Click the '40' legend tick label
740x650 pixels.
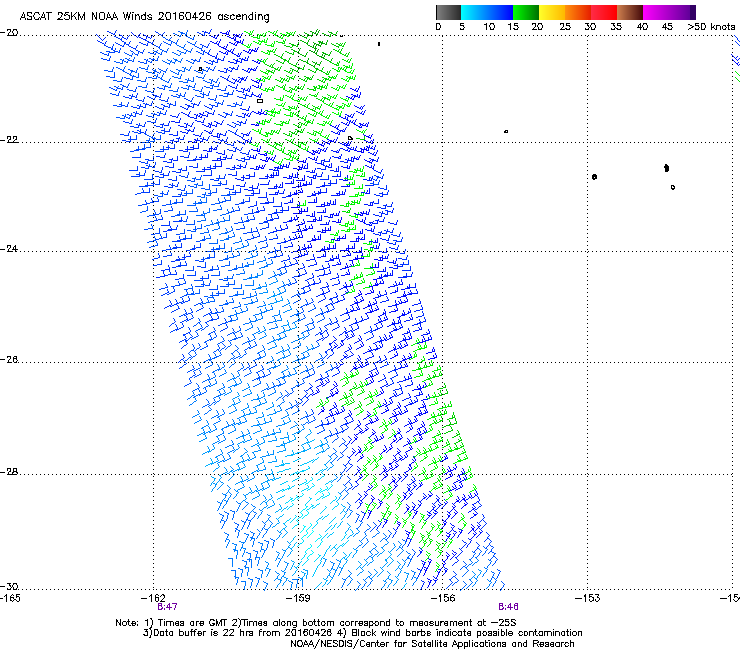tap(642, 27)
